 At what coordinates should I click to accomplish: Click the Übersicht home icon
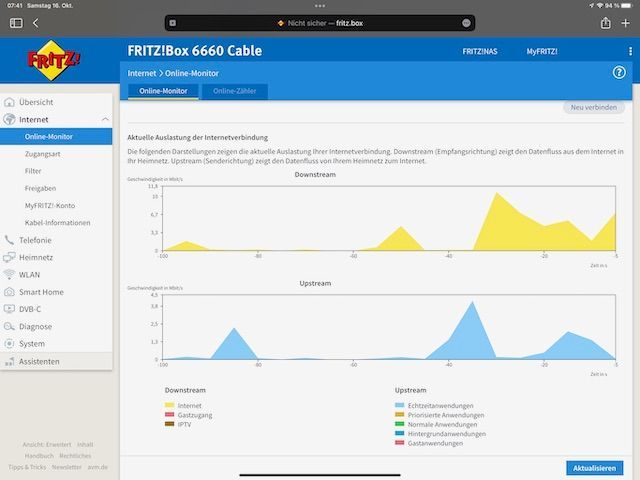(9, 102)
